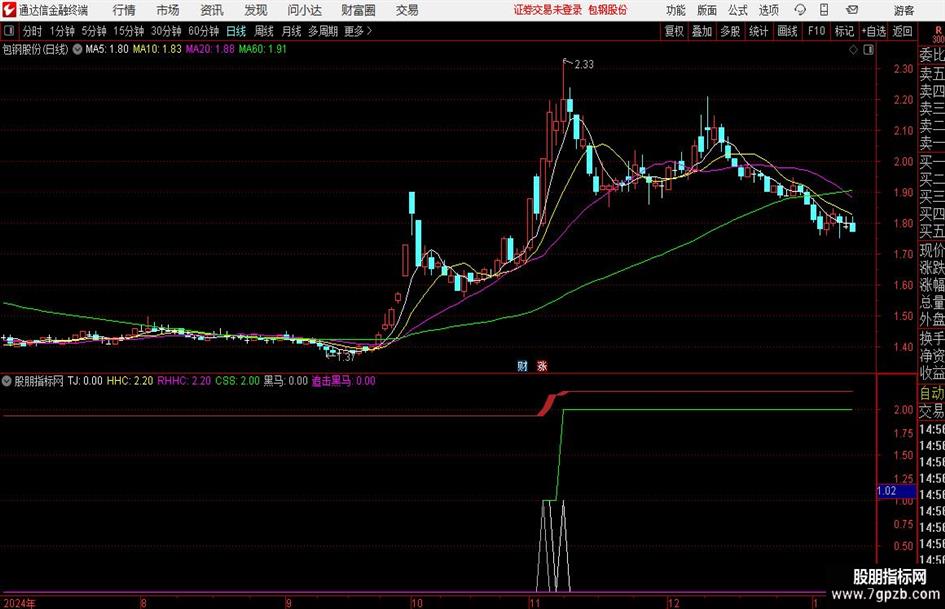945x609 pixels.
Task: Expand the main chart indicator dropdown arrow
Action: [77, 49]
